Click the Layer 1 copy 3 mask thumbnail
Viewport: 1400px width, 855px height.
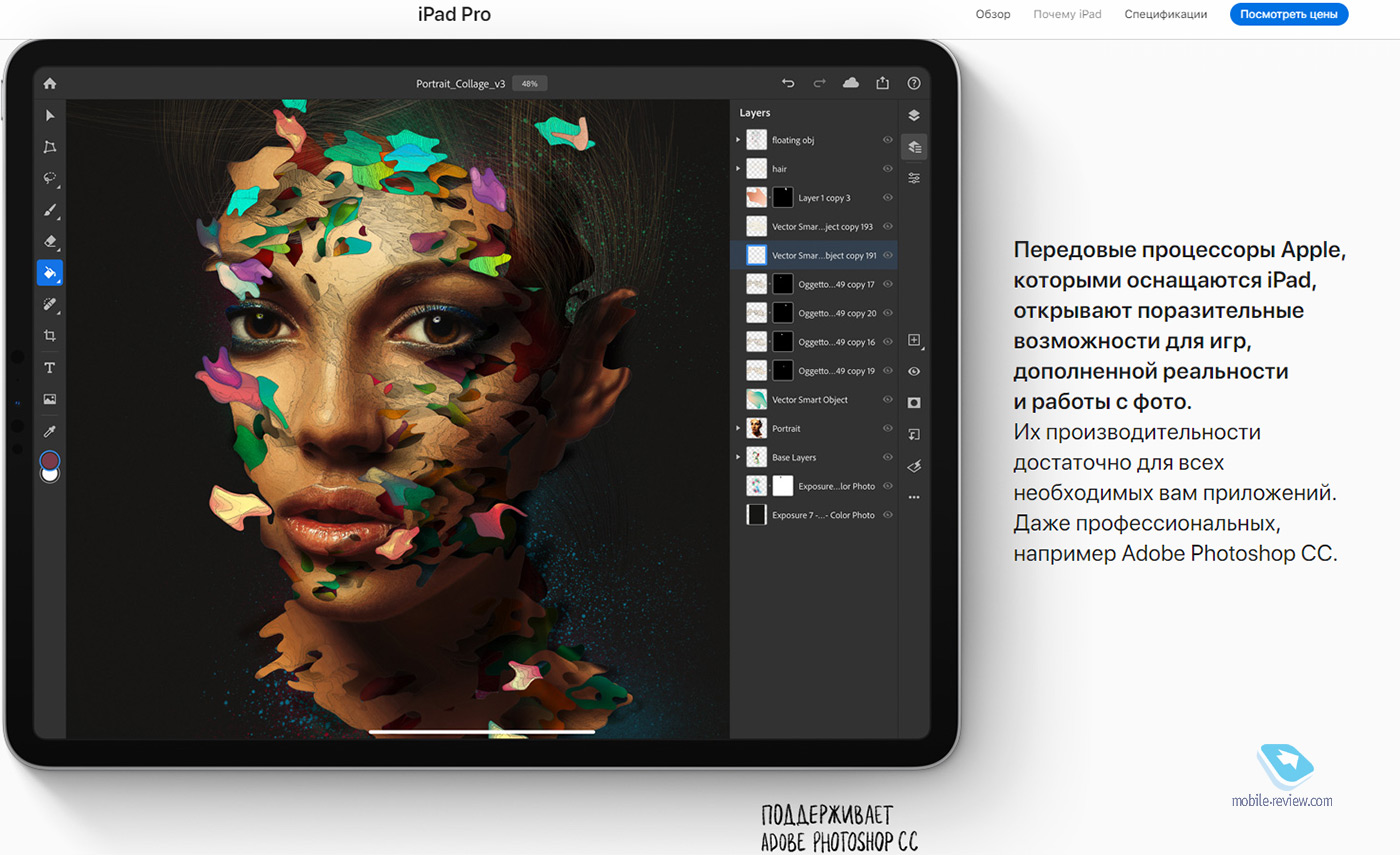[783, 198]
